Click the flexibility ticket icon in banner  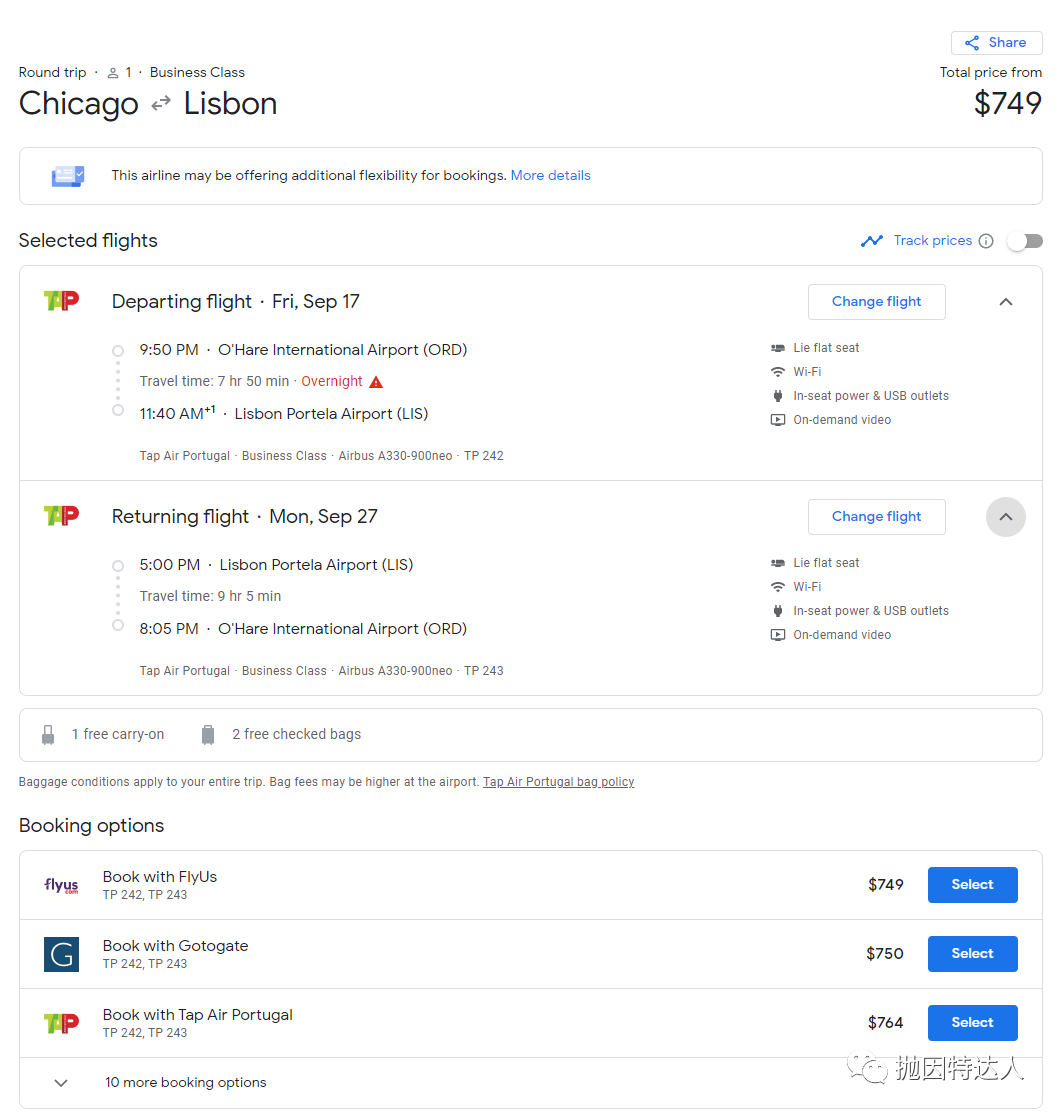(68, 176)
